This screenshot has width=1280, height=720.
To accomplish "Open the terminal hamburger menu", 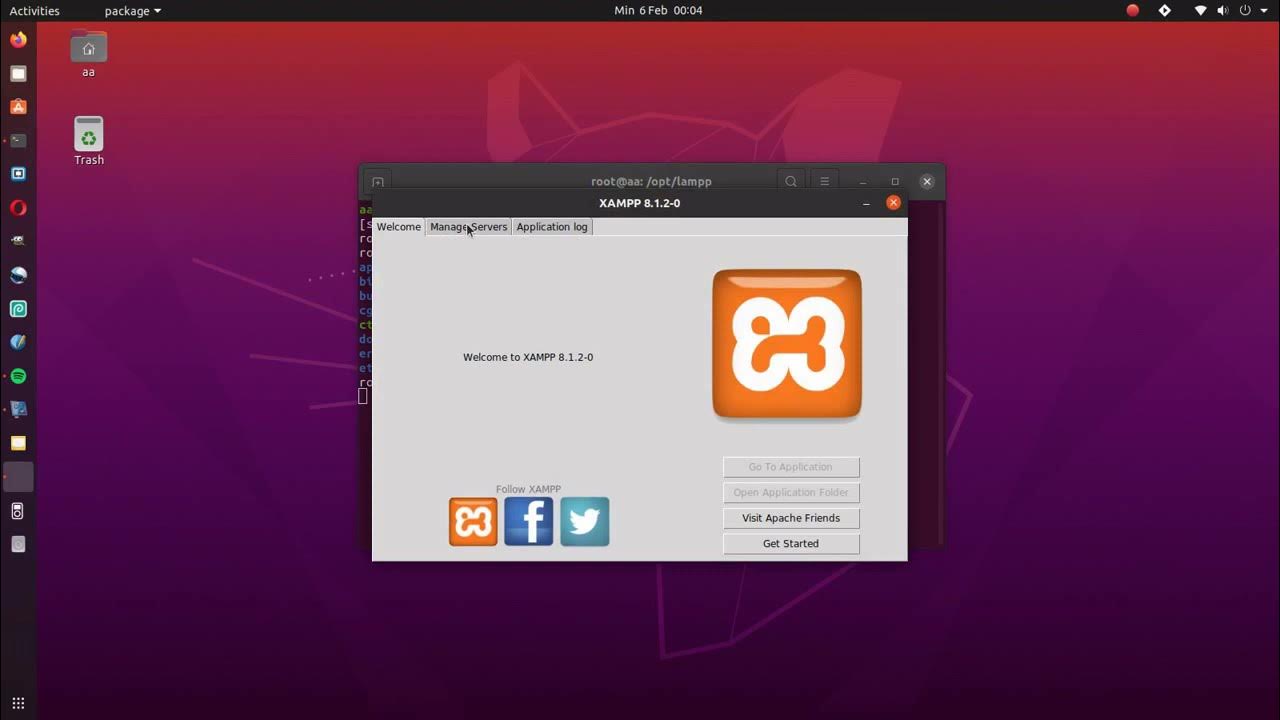I will [x=824, y=182].
